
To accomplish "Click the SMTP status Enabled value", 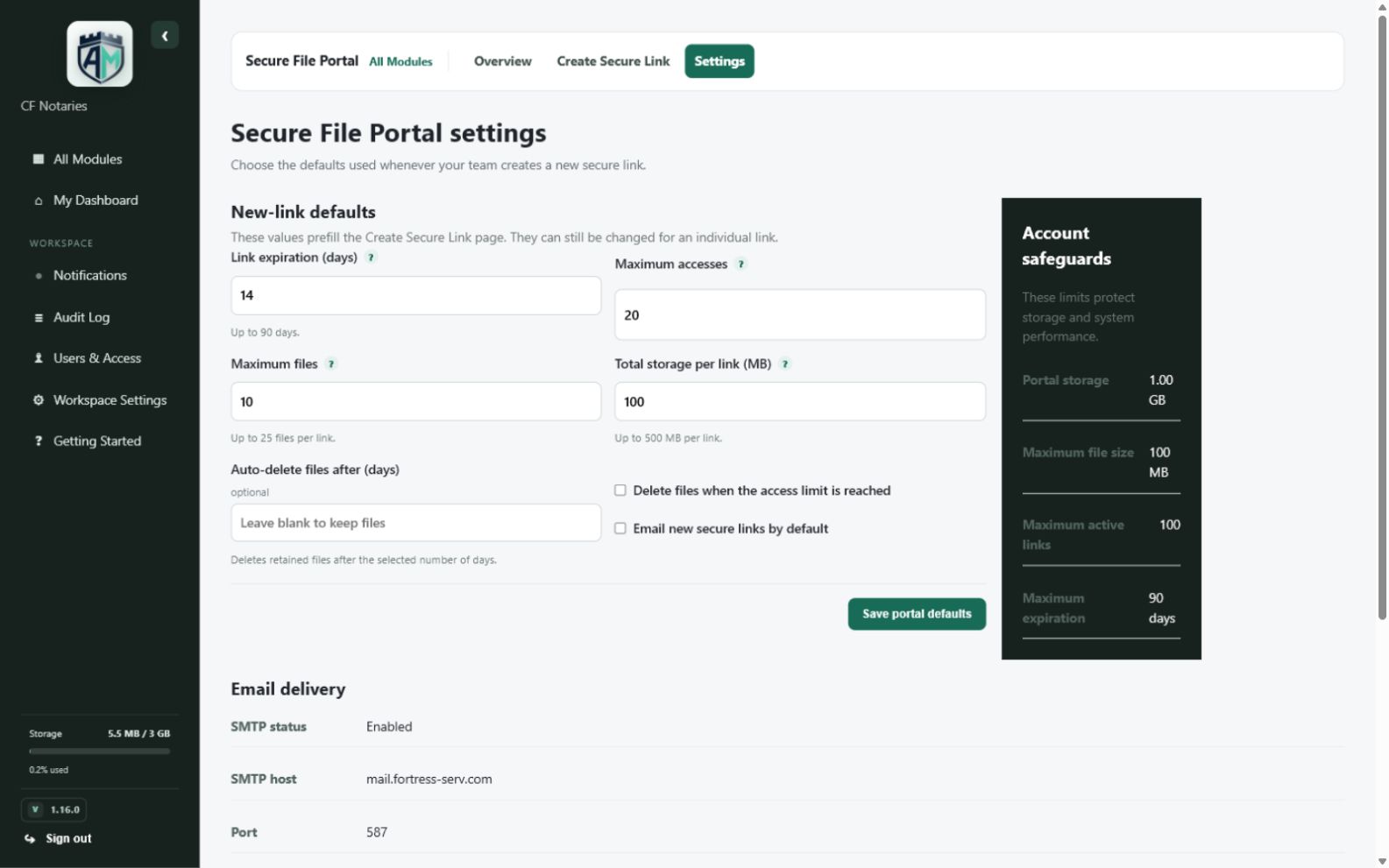I will 389,727.
